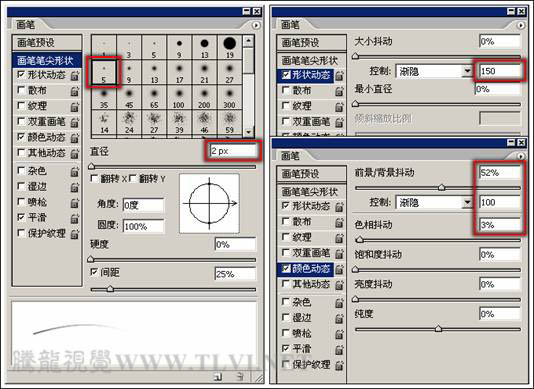Toggle the 翻转 X checkbox
Viewport: 534px width, 389px height.
pos(94,178)
